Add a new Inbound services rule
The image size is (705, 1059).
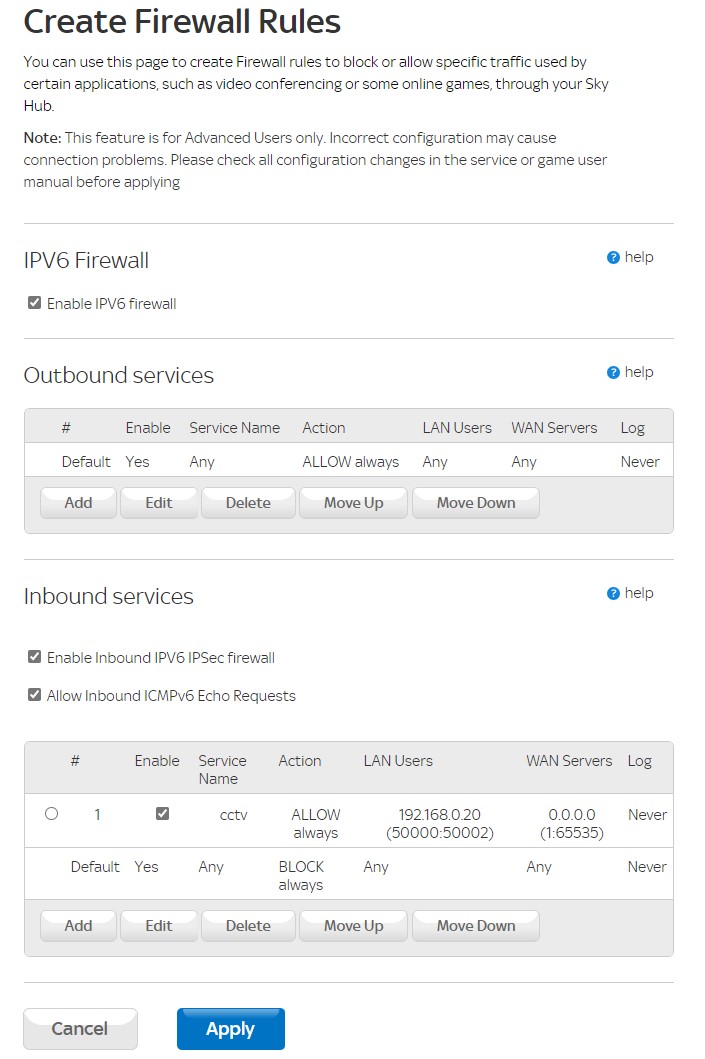click(x=78, y=926)
